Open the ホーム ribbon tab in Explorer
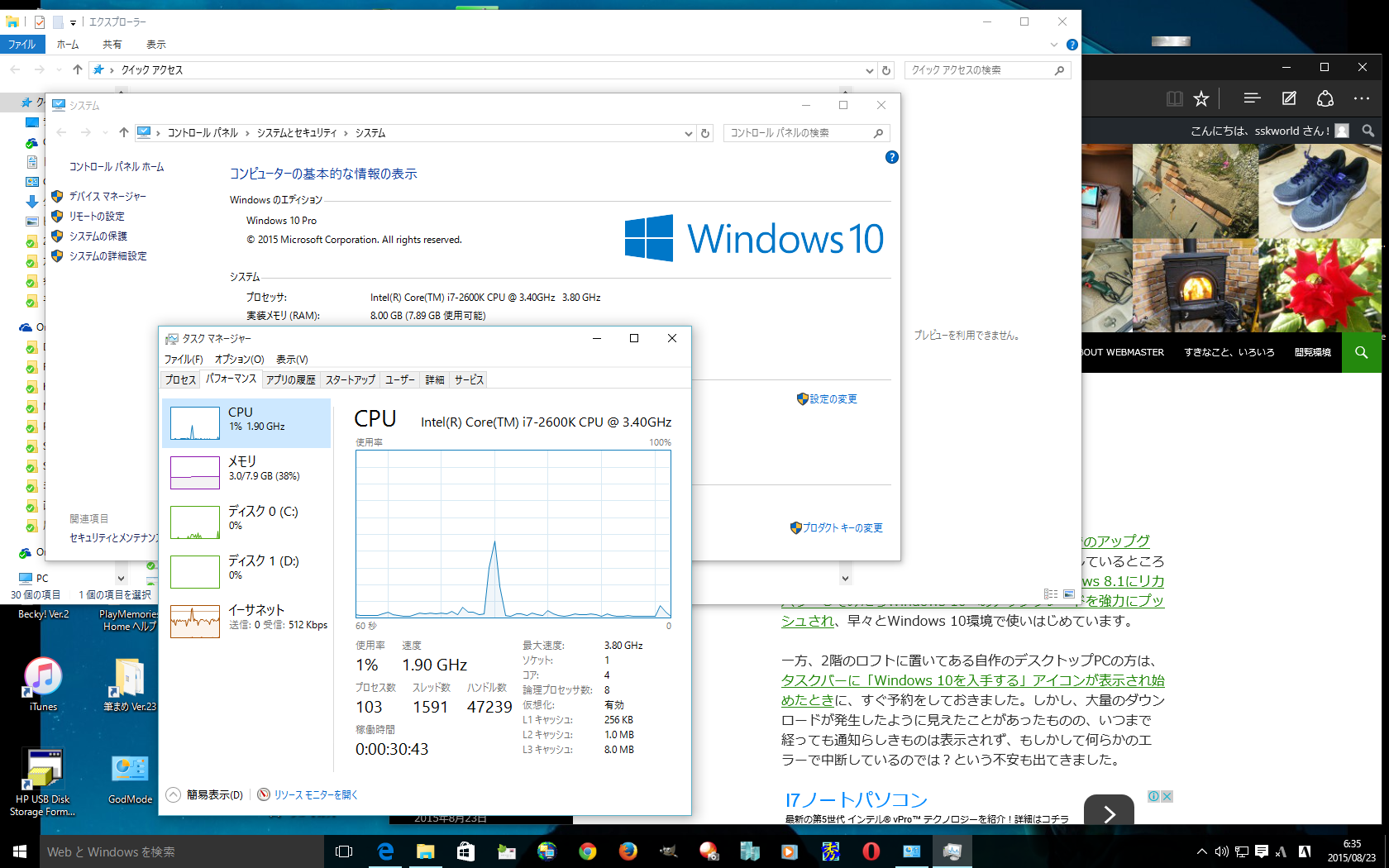Image resolution: width=1389 pixels, height=868 pixels. tap(68, 45)
